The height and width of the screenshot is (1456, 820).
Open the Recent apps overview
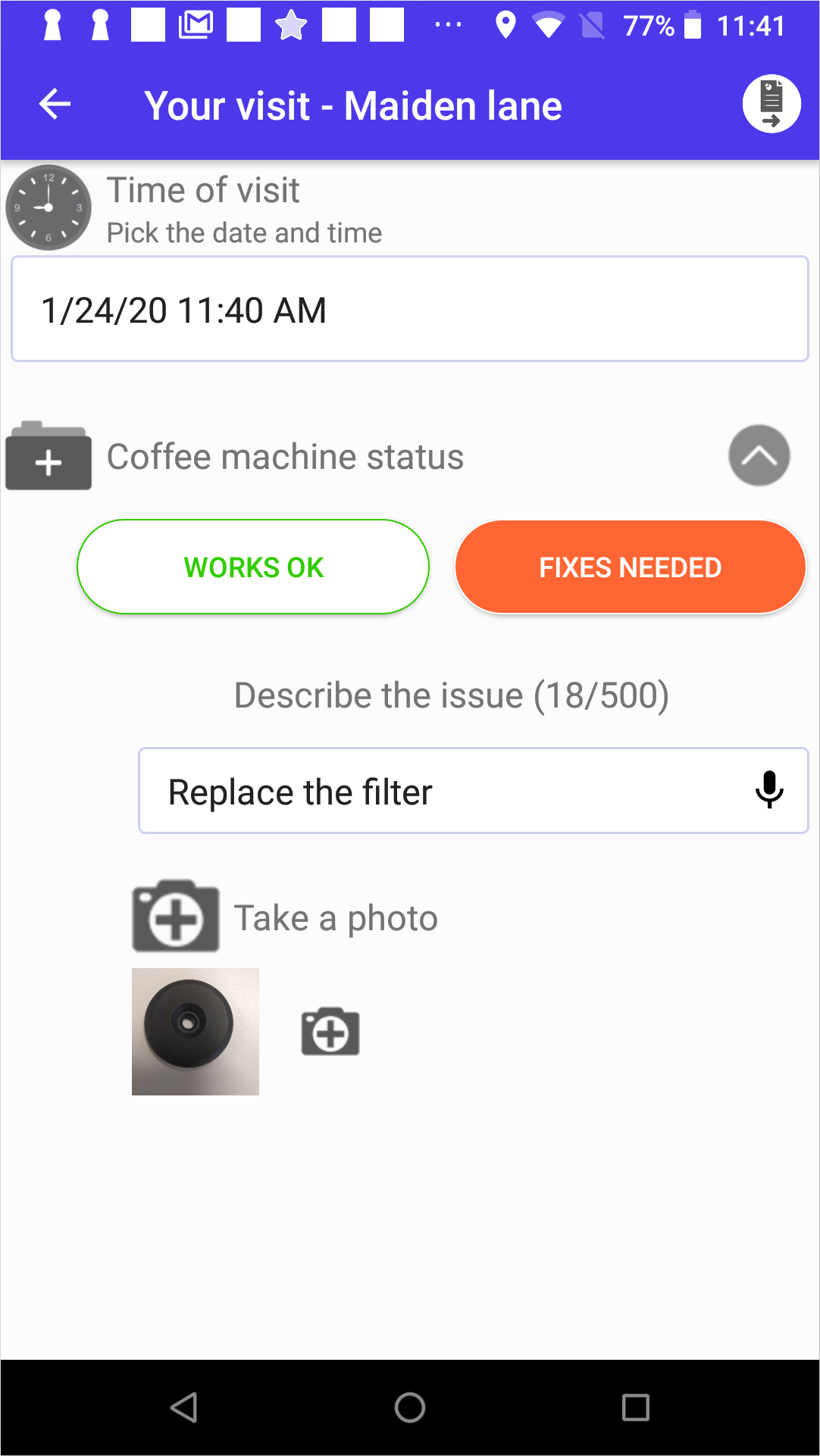pos(635,1408)
